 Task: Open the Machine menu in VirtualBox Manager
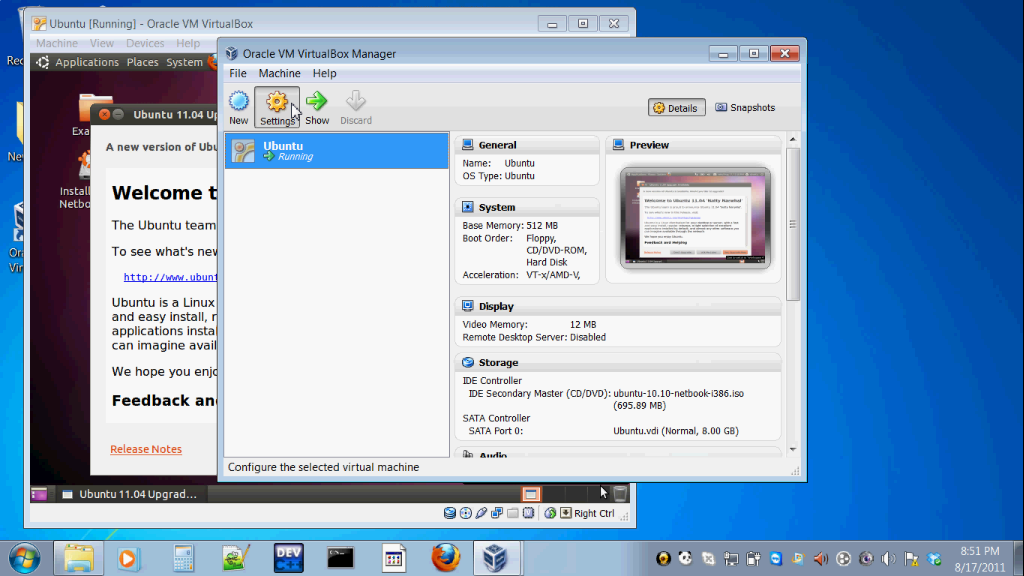tap(280, 73)
